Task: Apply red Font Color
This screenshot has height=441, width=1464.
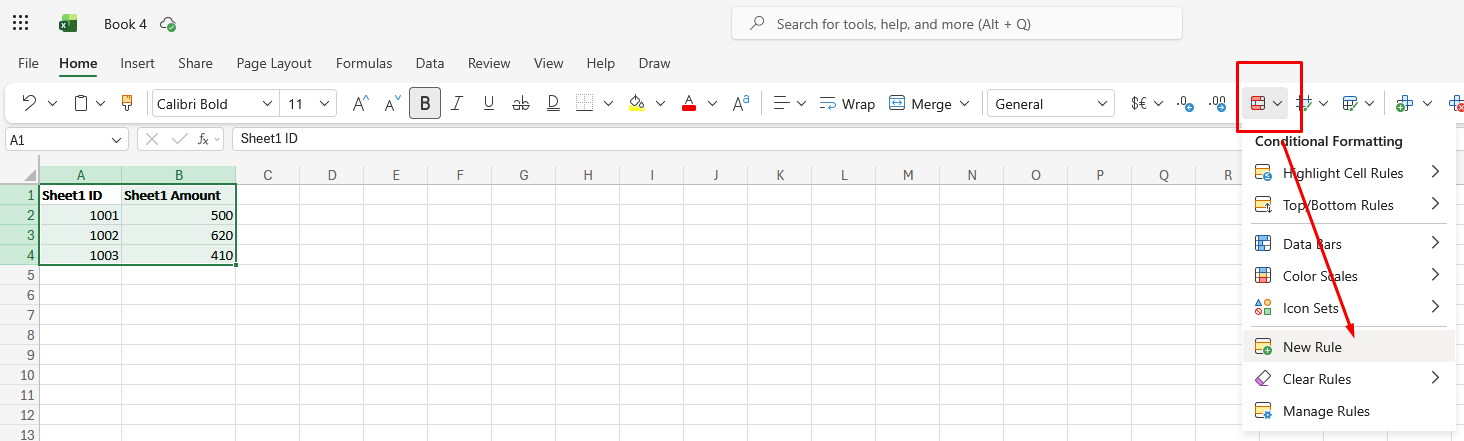Action: click(x=688, y=103)
